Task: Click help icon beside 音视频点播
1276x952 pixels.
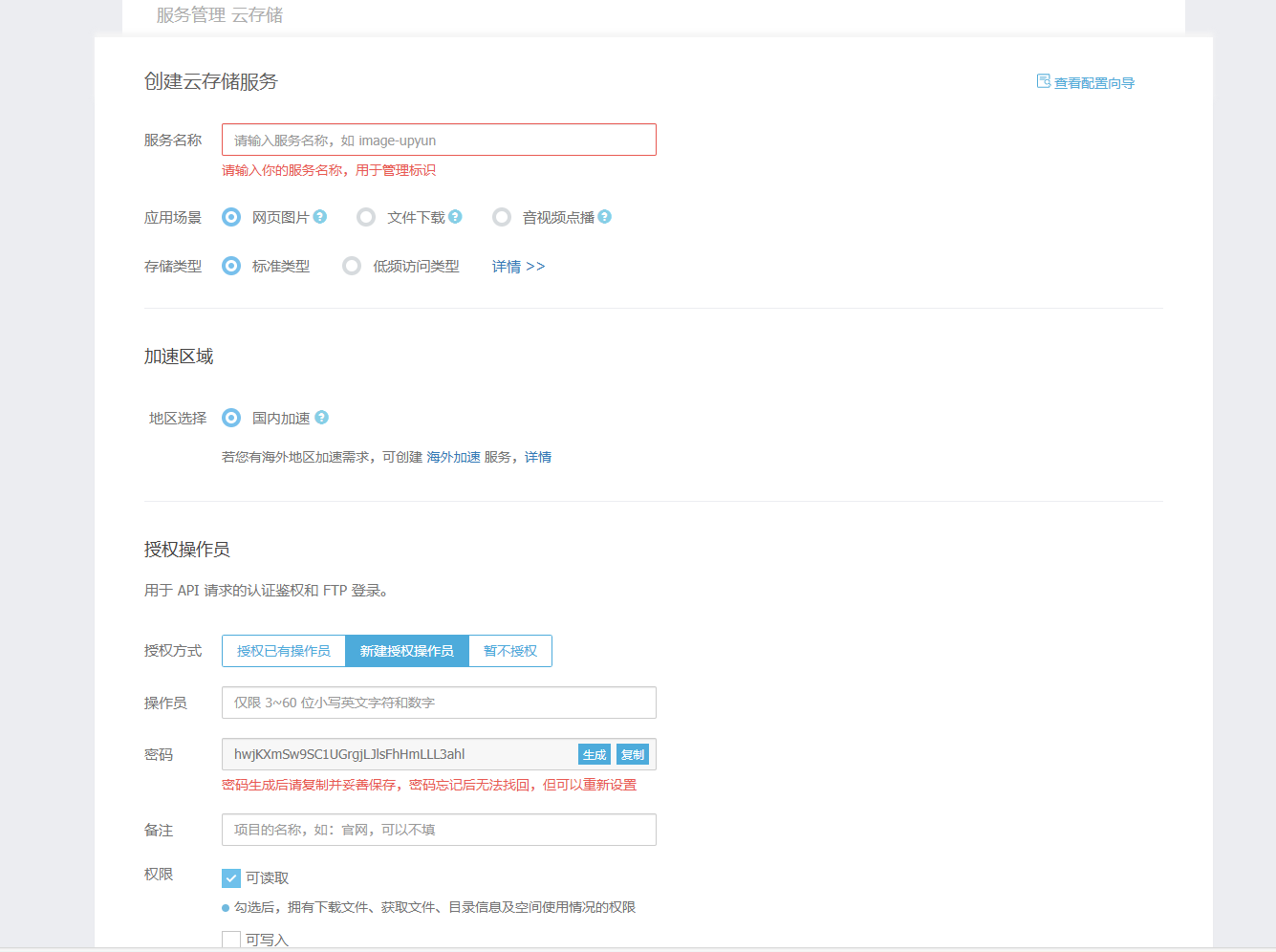Action: point(604,217)
